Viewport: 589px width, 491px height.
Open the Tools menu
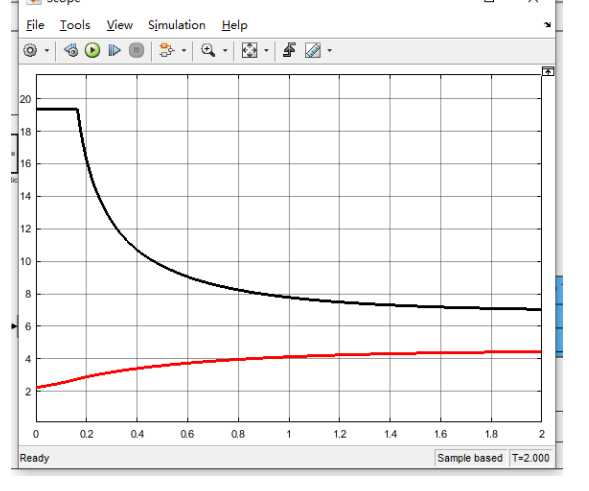[75, 25]
